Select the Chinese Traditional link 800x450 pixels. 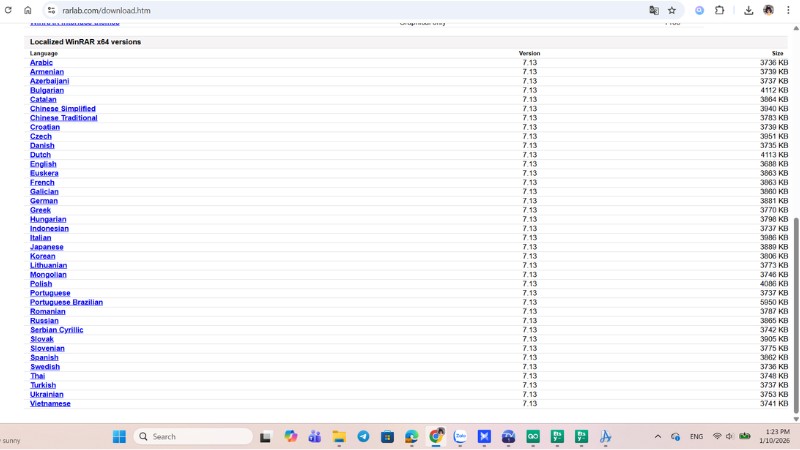pyautogui.click(x=63, y=118)
